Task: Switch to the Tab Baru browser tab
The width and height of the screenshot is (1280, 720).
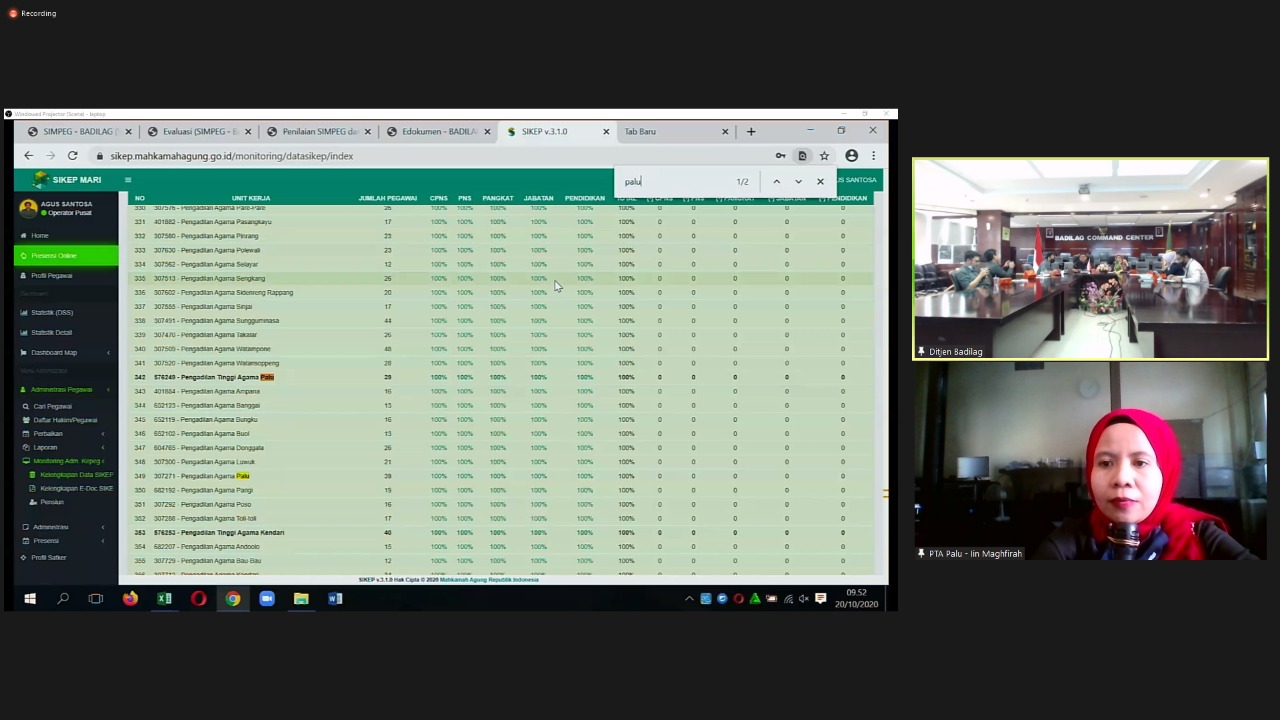Action: [640, 131]
